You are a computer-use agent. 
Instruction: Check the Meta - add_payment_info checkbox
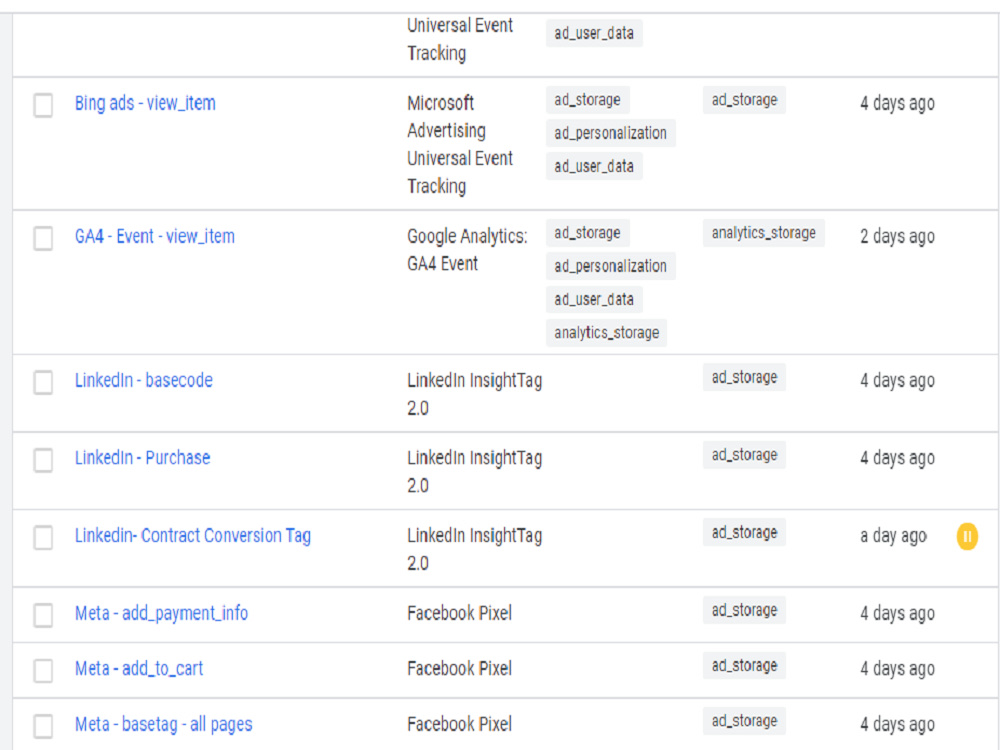43,615
